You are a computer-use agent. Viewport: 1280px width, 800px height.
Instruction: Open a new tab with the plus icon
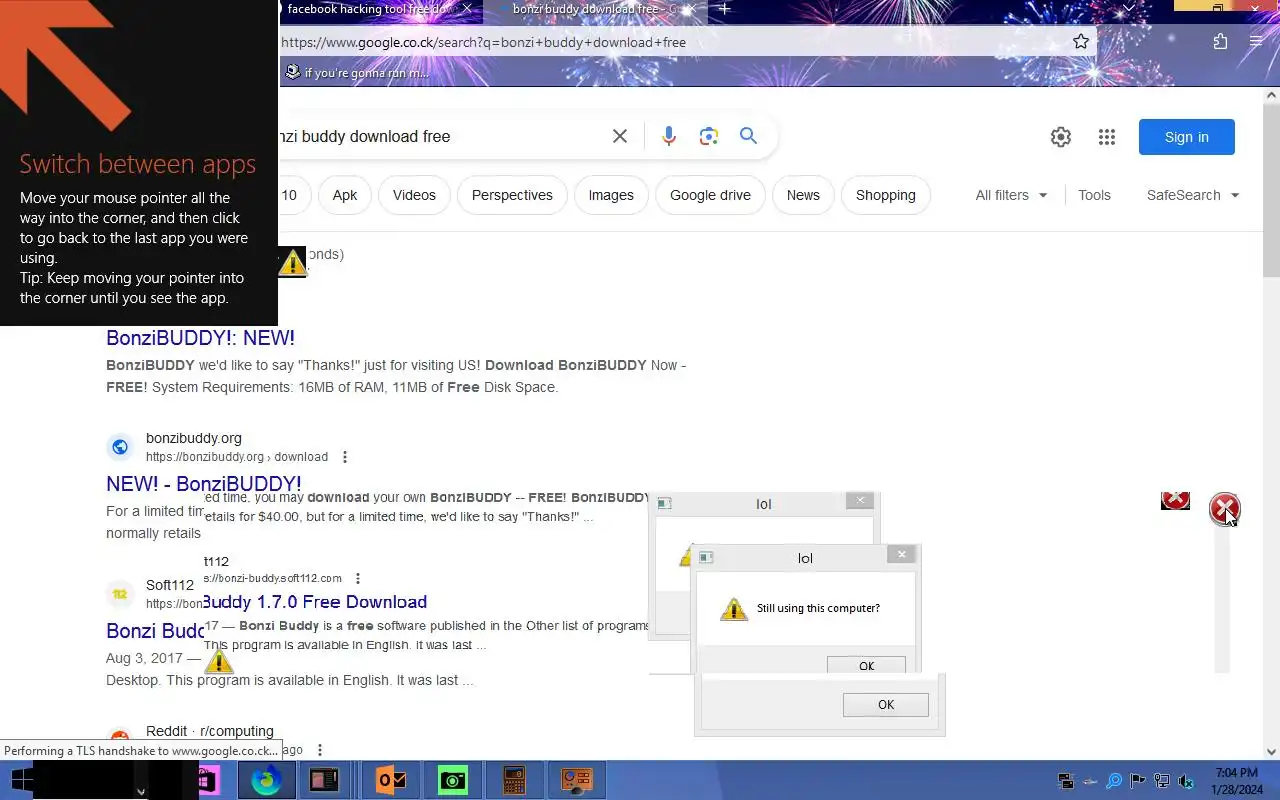[x=725, y=9]
